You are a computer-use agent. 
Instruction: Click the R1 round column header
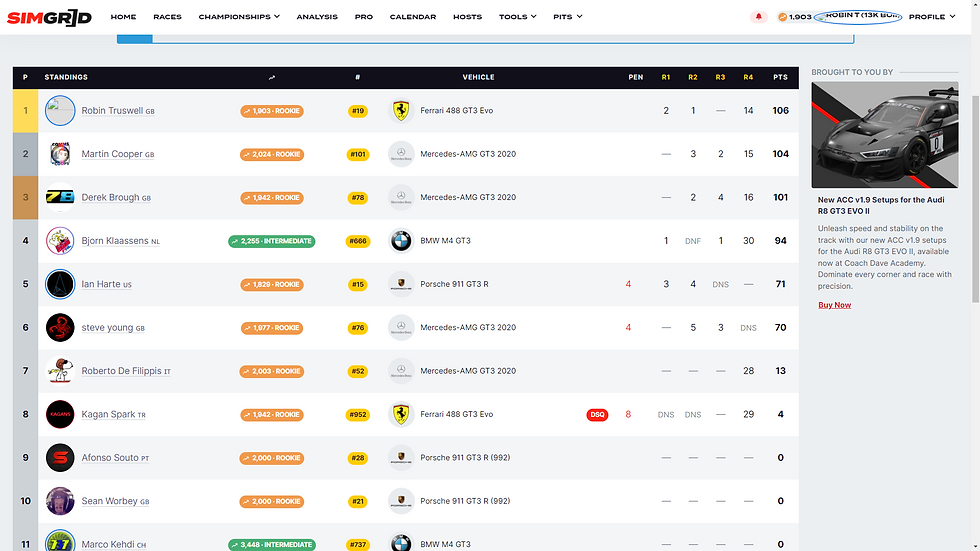coord(666,77)
